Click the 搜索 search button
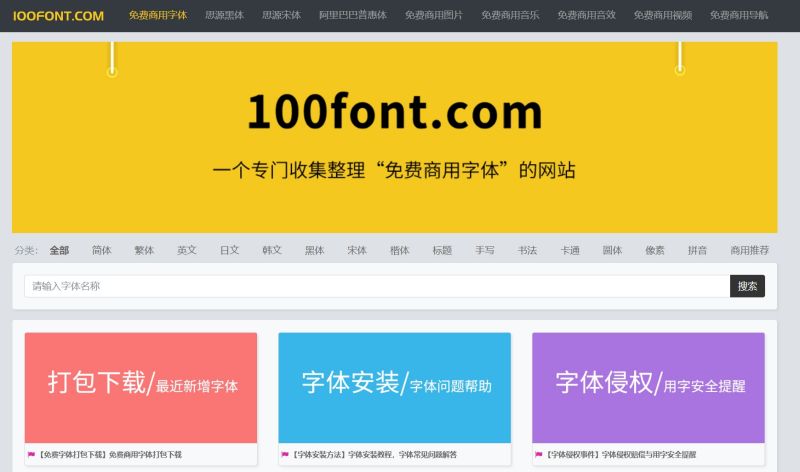This screenshot has width=800, height=472. click(x=747, y=286)
